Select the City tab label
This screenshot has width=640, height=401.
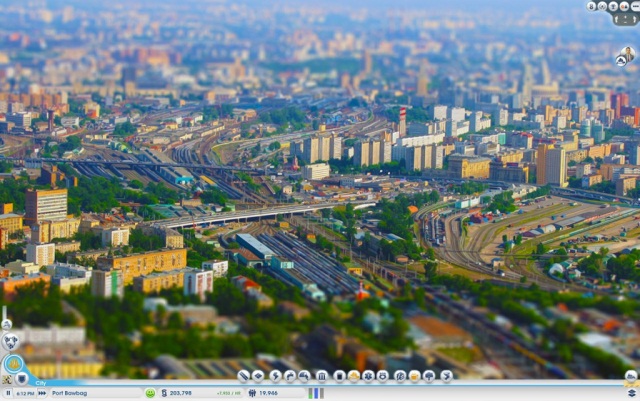coord(41,383)
